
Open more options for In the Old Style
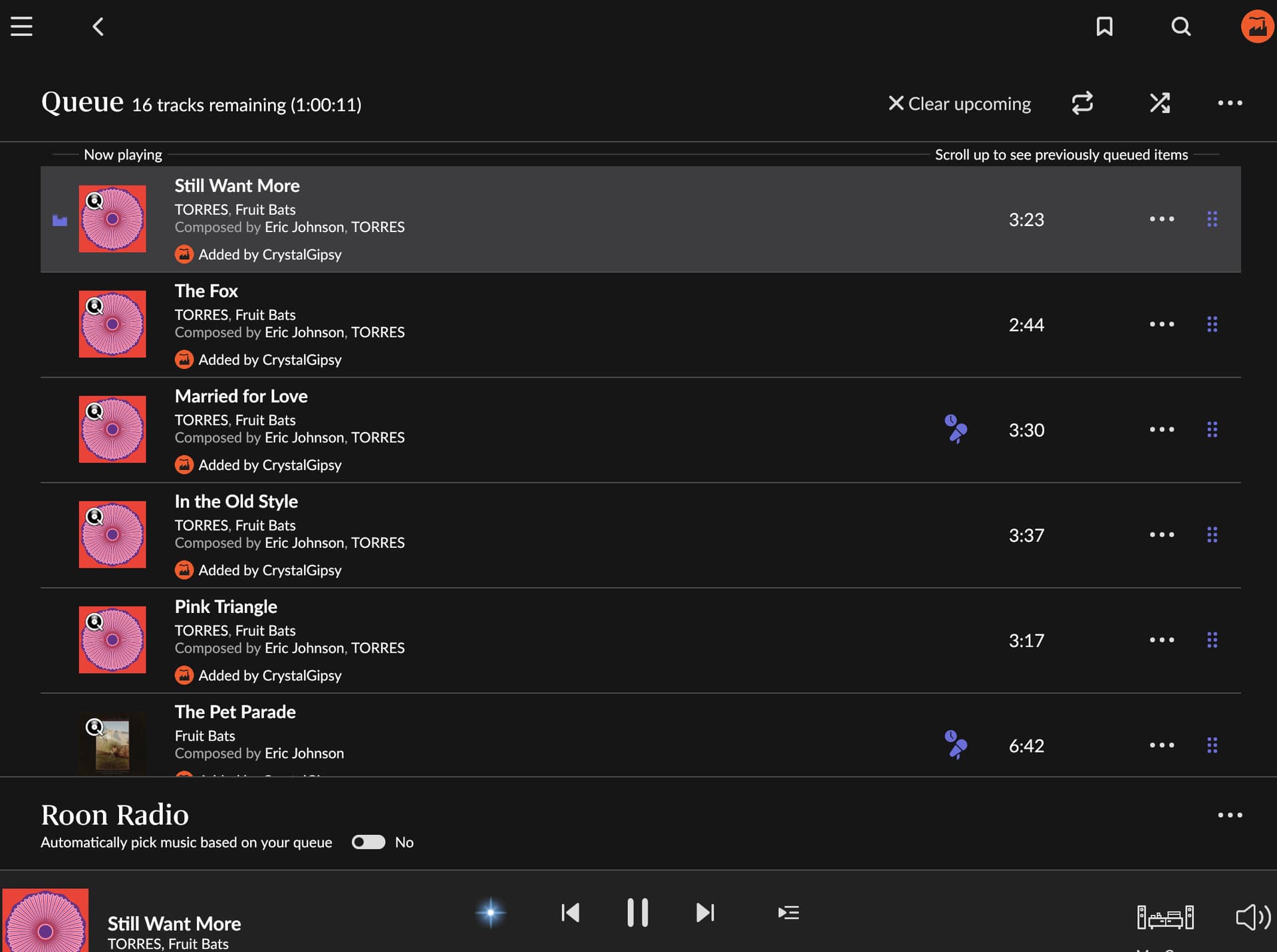1161,535
